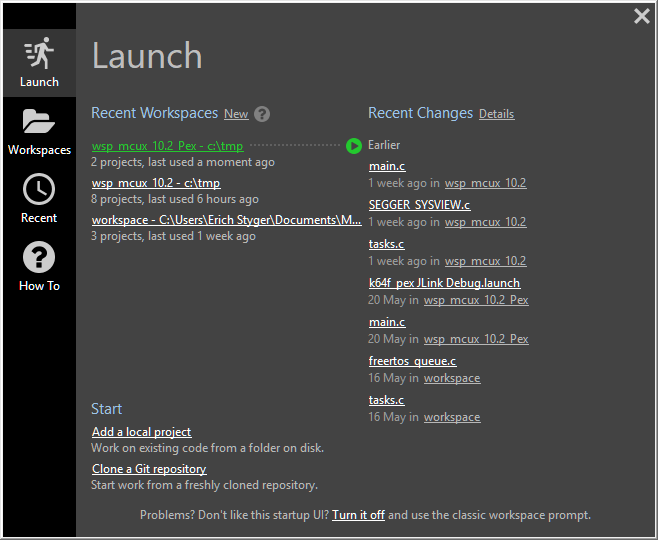The image size is (658, 540).
Task: Close the startup dialog with X
Action: pos(642,16)
